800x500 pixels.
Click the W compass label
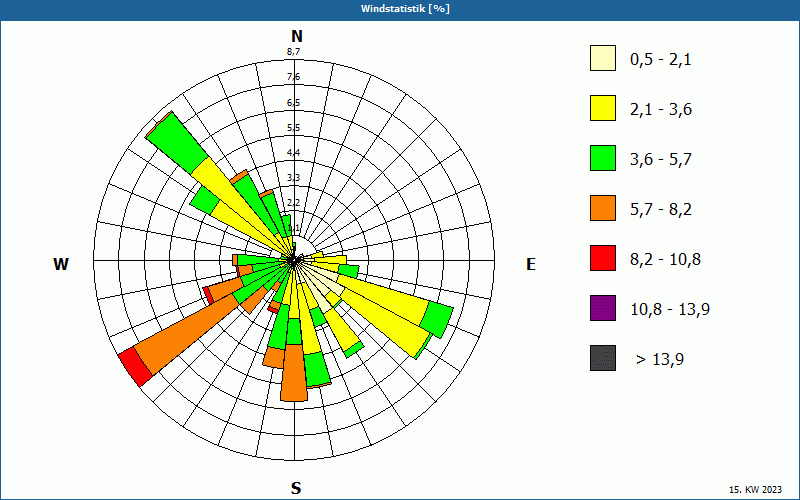[x=61, y=264]
